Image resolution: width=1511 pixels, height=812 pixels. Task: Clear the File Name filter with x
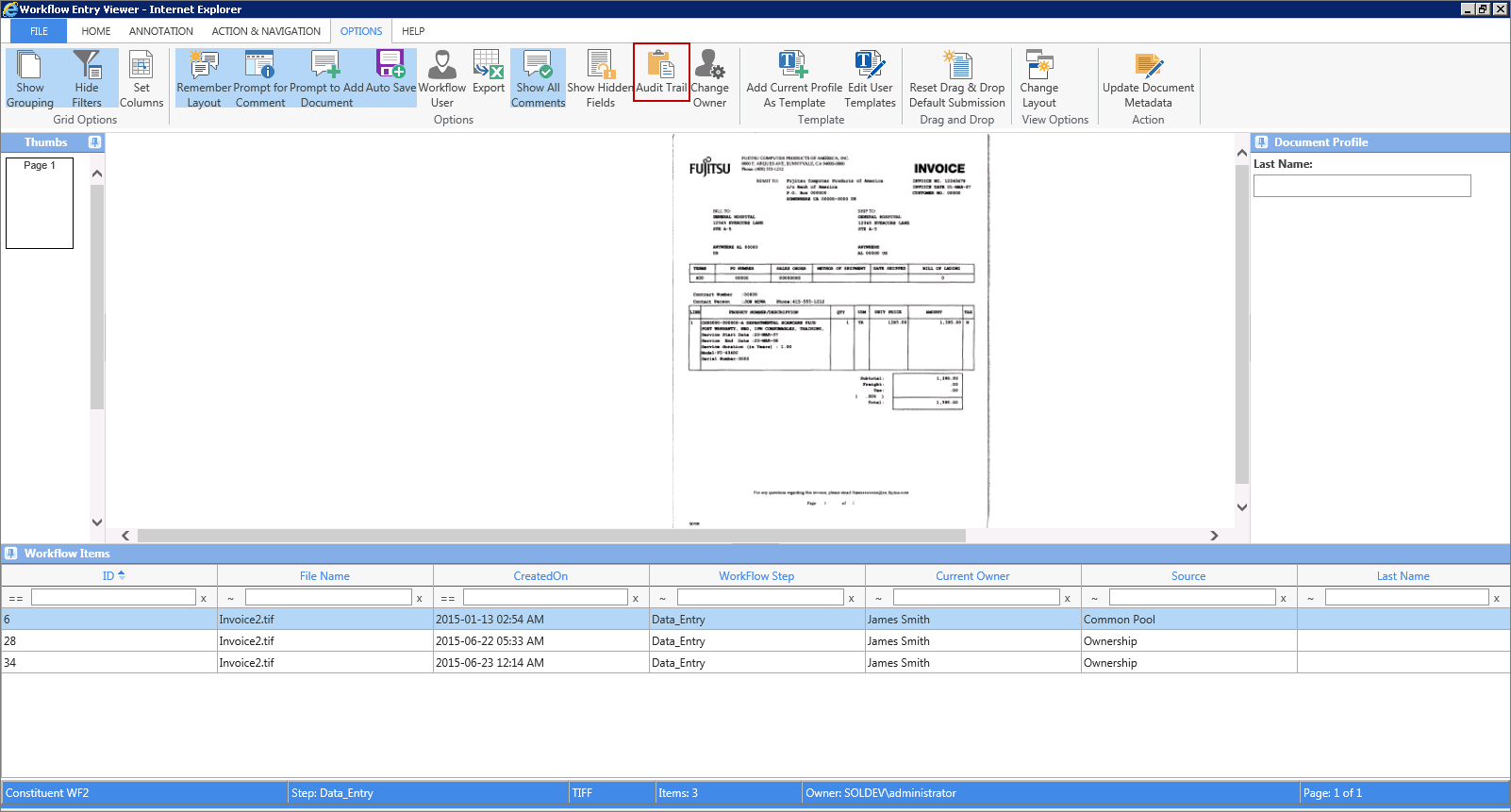[420, 598]
